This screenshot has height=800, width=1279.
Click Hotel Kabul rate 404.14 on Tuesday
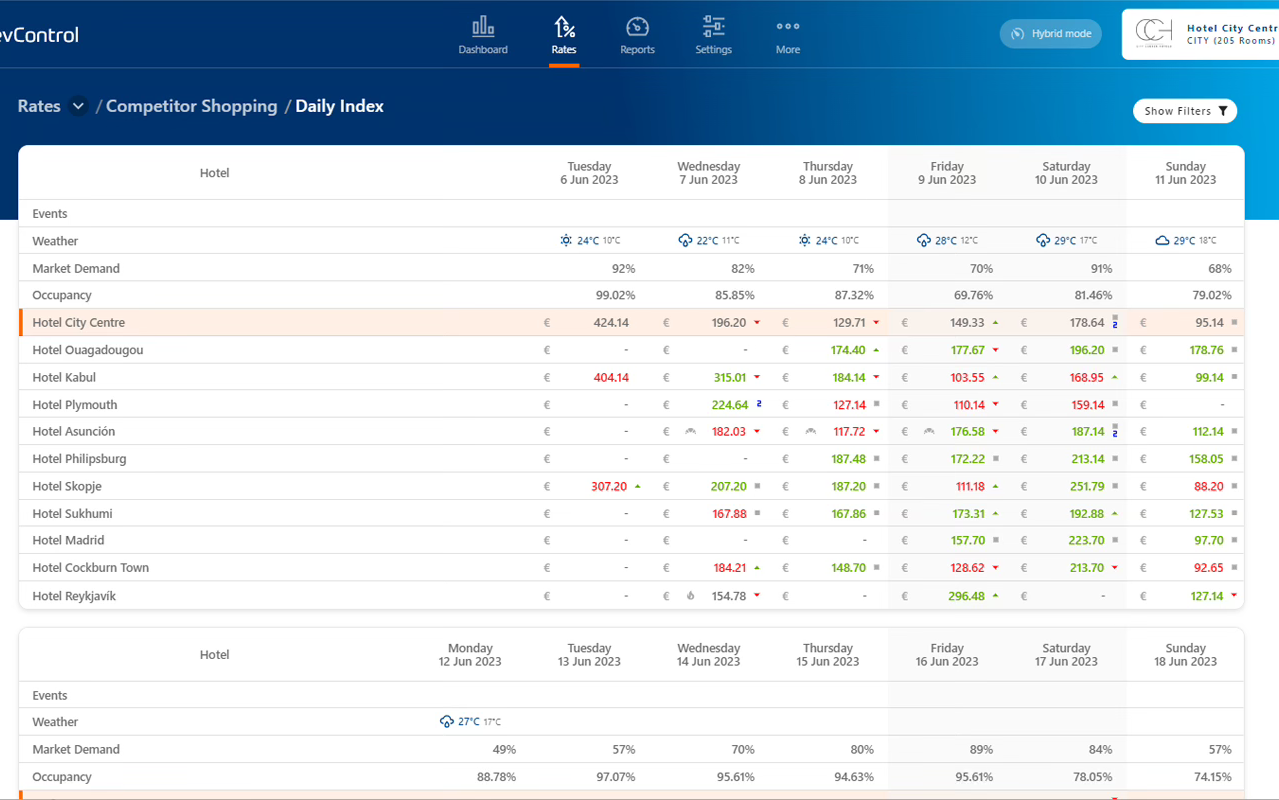[x=610, y=378]
